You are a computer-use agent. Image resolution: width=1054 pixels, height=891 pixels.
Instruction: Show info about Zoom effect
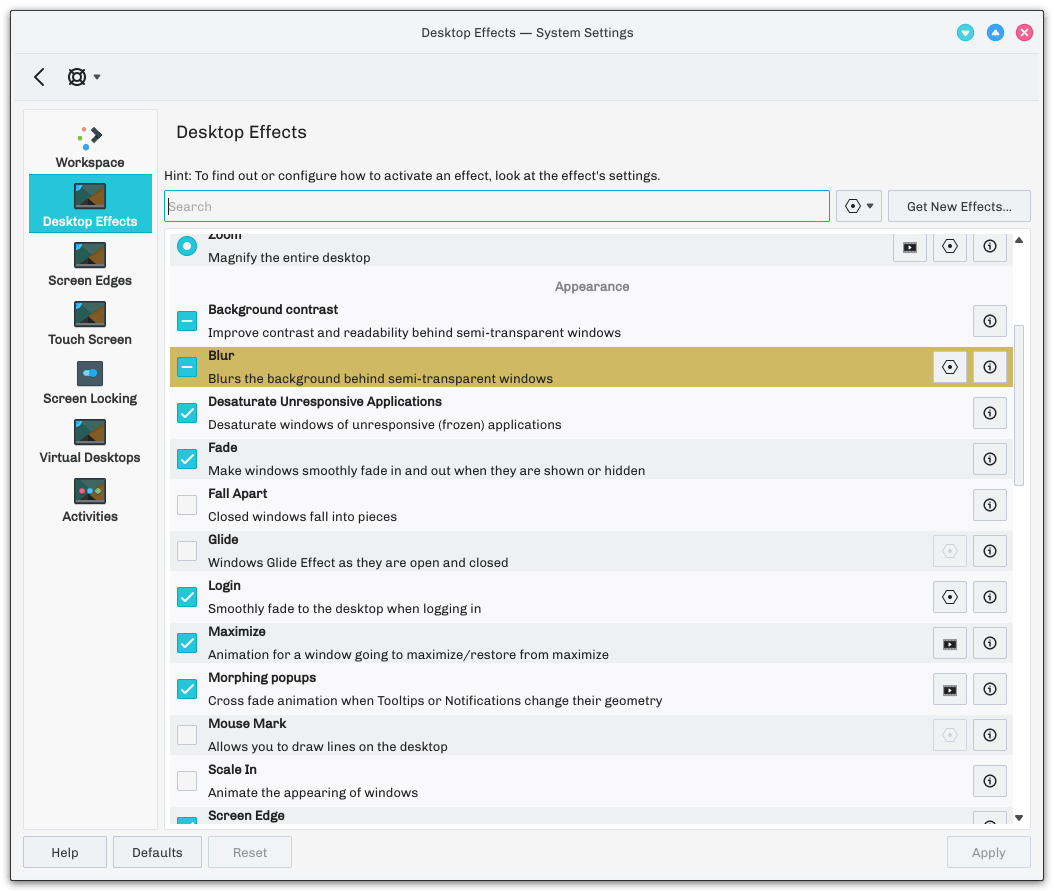click(989, 247)
